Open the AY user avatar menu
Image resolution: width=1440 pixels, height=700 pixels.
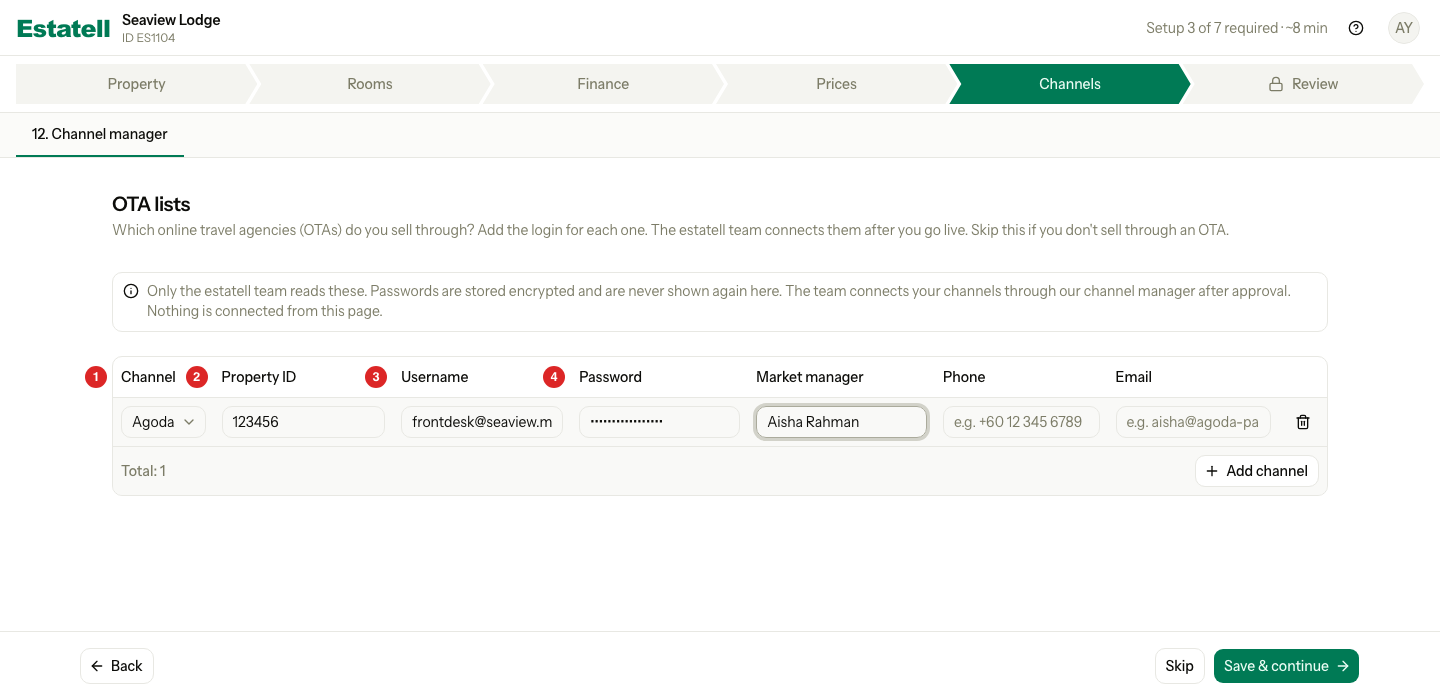pyautogui.click(x=1404, y=28)
